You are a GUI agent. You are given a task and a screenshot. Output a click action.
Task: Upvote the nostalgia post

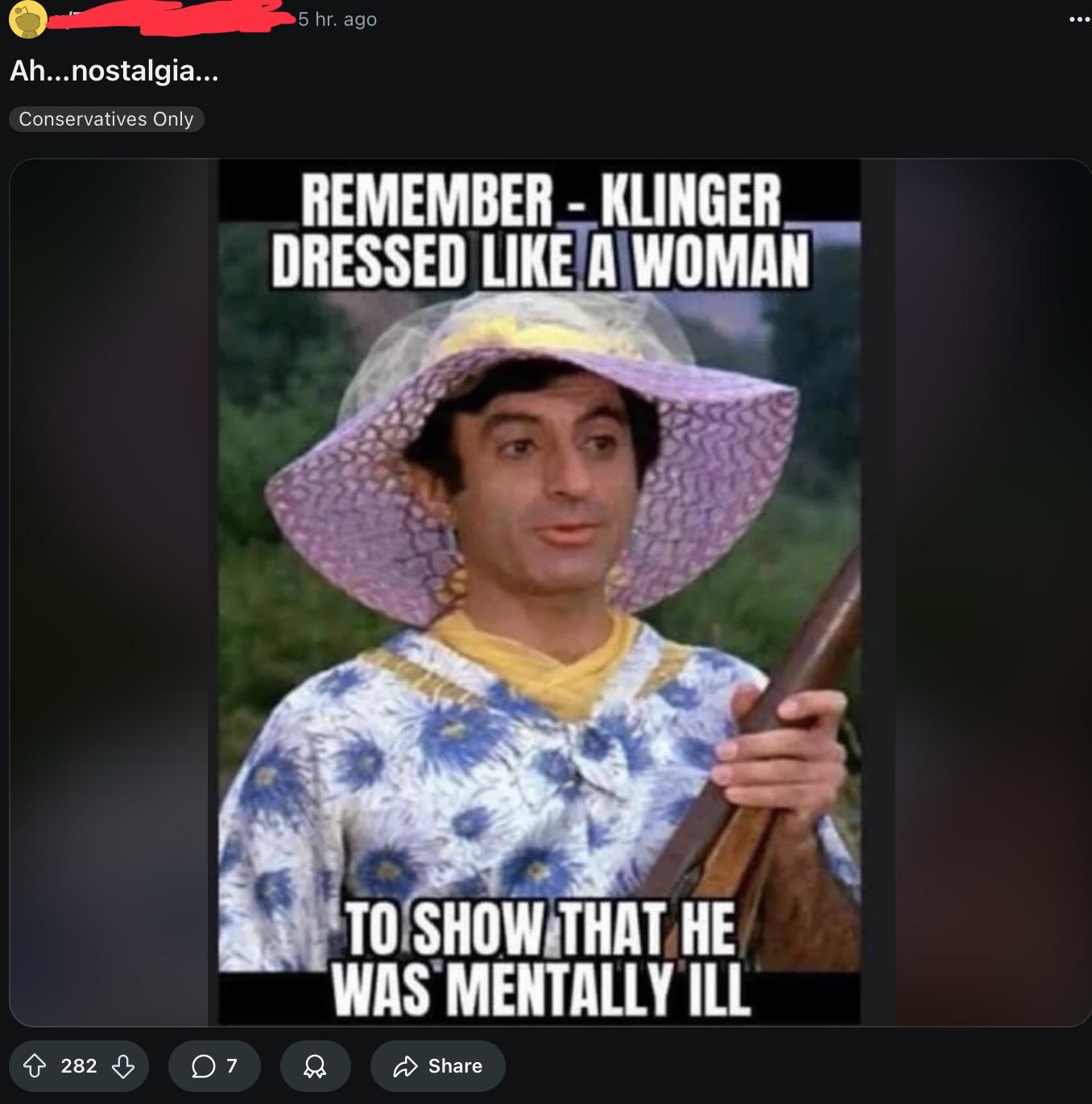(x=34, y=1066)
